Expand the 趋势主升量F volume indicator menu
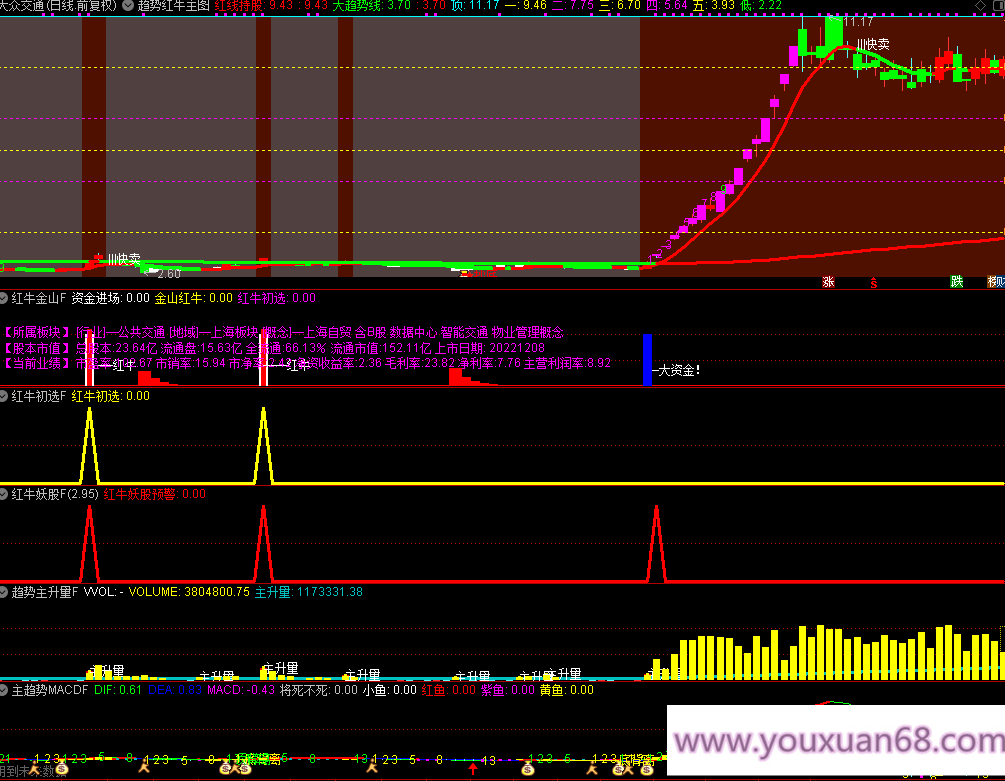The width and height of the screenshot is (1005, 781). coord(5,591)
